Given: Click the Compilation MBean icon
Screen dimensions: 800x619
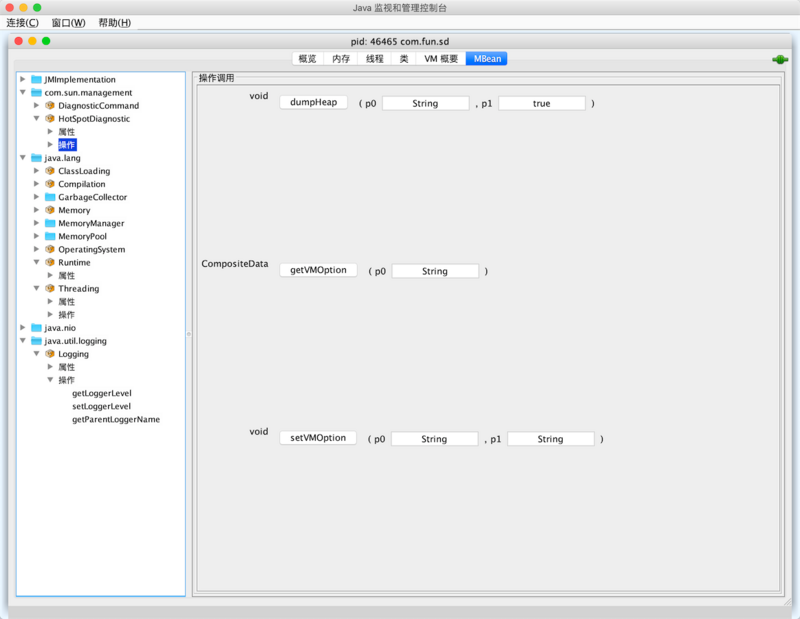Looking at the screenshot, I should tap(50, 184).
